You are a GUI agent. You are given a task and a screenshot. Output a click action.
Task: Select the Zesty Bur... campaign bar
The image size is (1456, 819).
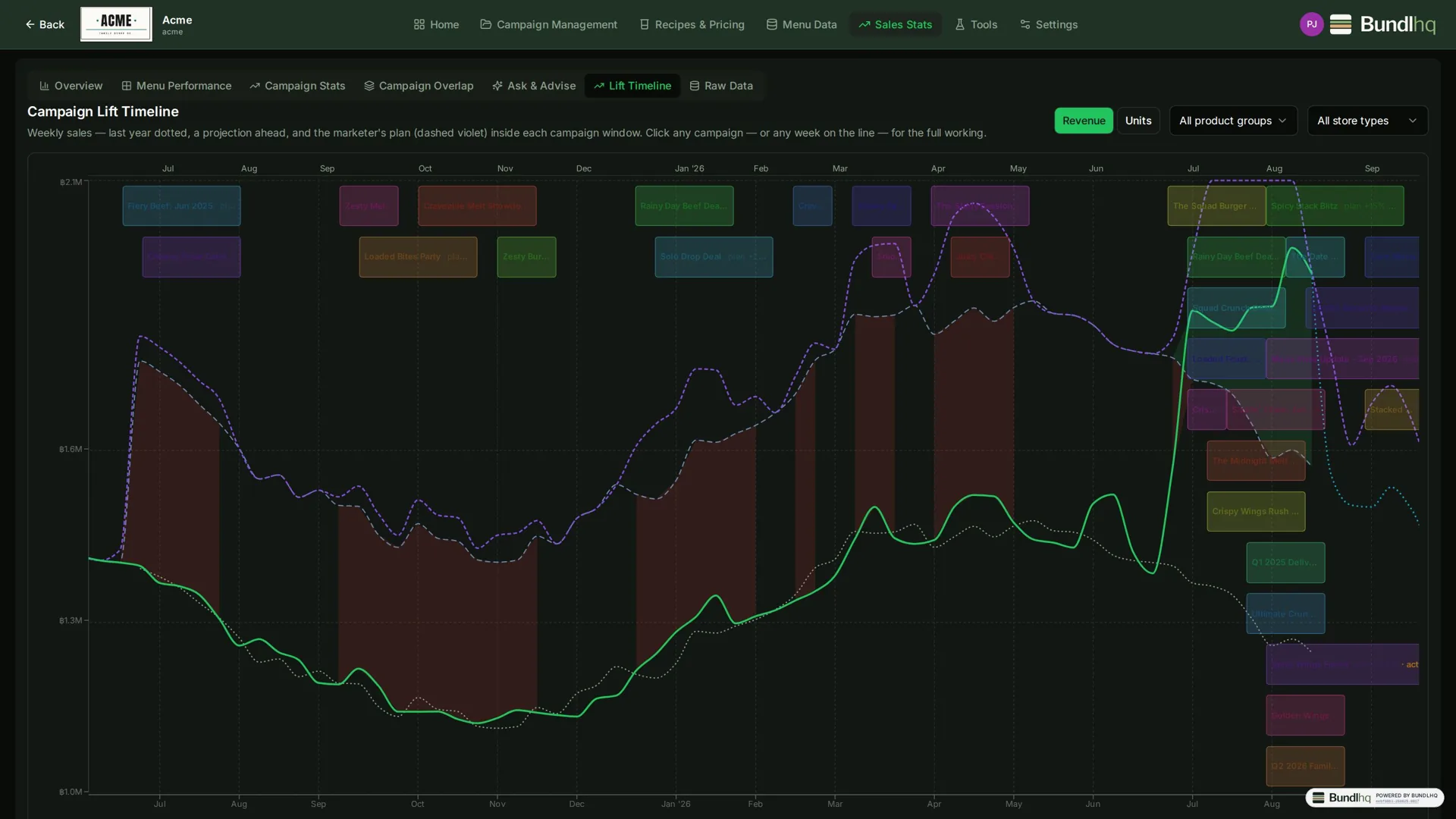526,256
